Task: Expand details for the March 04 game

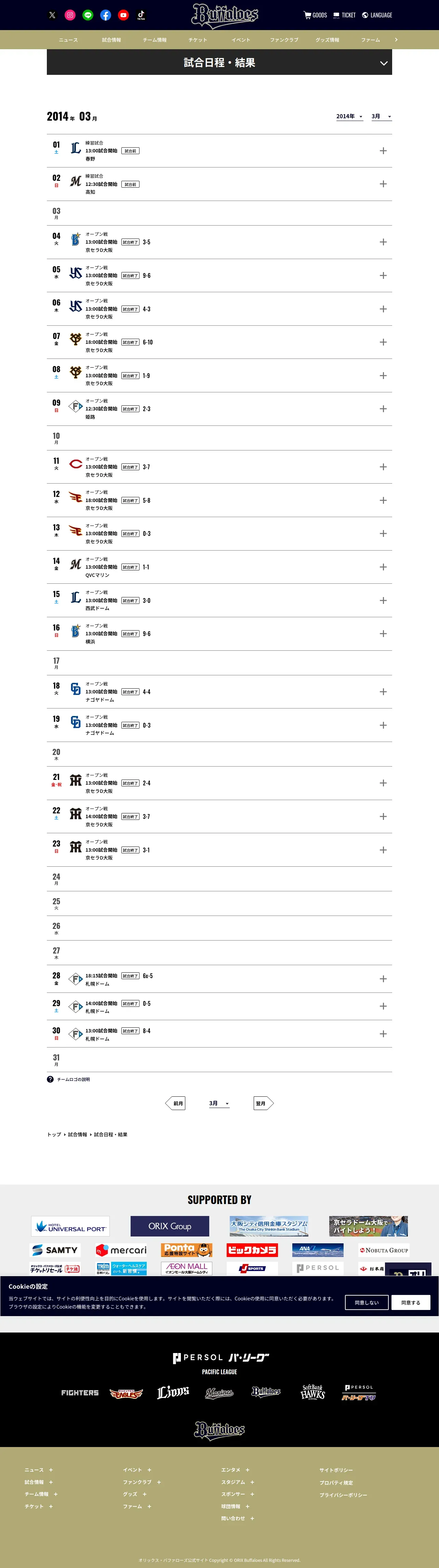Action: click(x=383, y=242)
